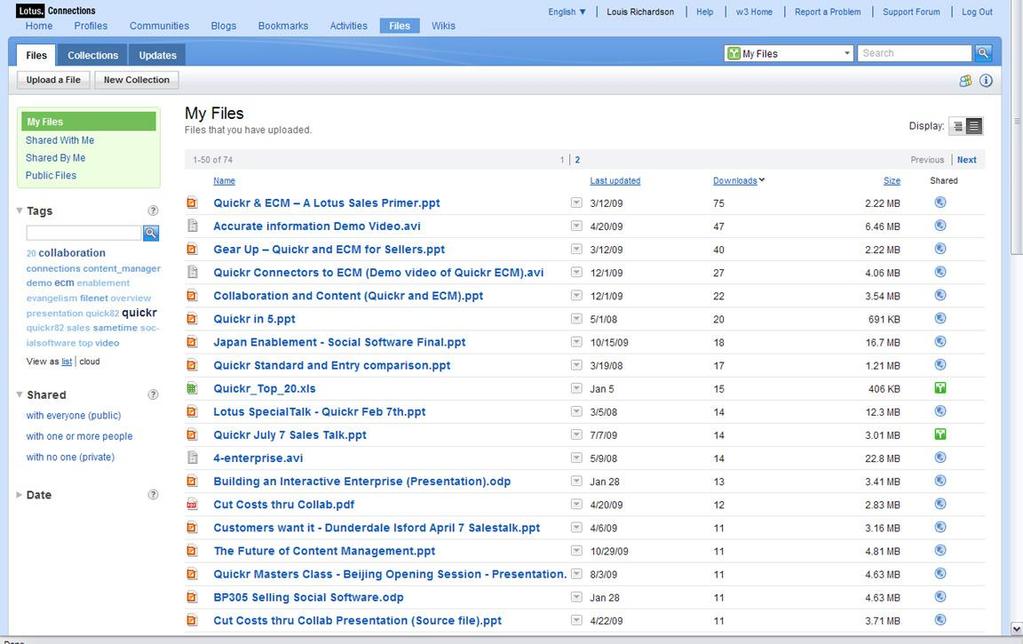Switch display to summary list view

coord(957,126)
